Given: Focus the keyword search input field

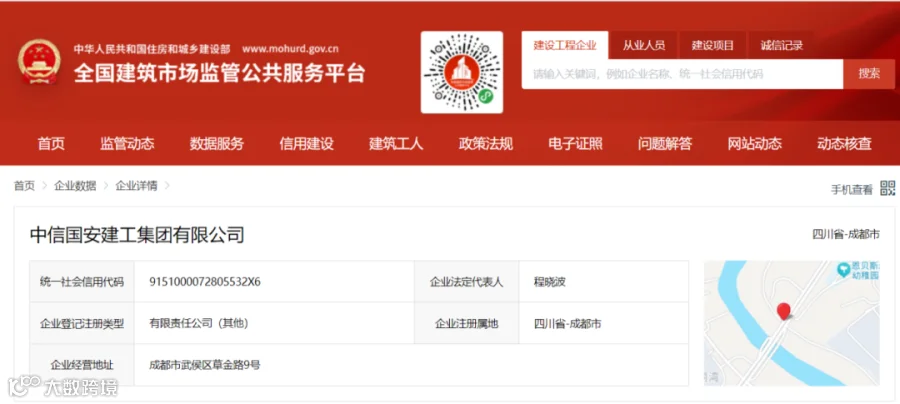Looking at the screenshot, I should point(682,74).
